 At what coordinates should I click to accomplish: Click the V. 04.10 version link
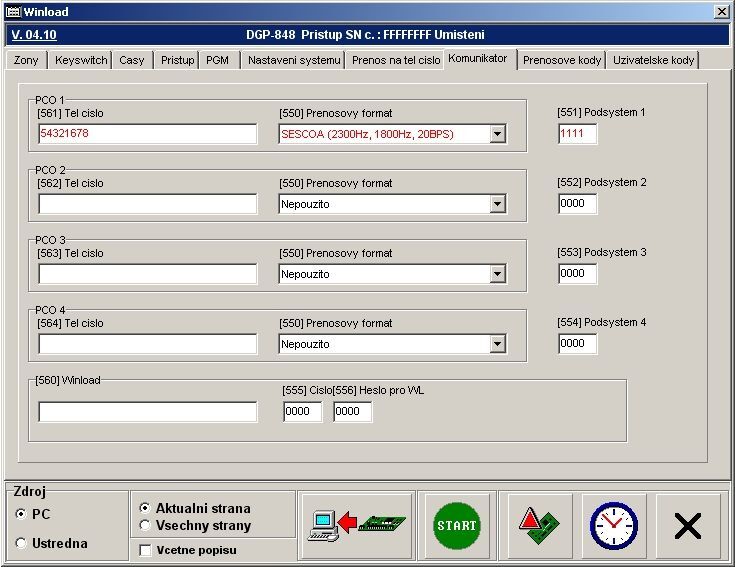tap(34, 34)
